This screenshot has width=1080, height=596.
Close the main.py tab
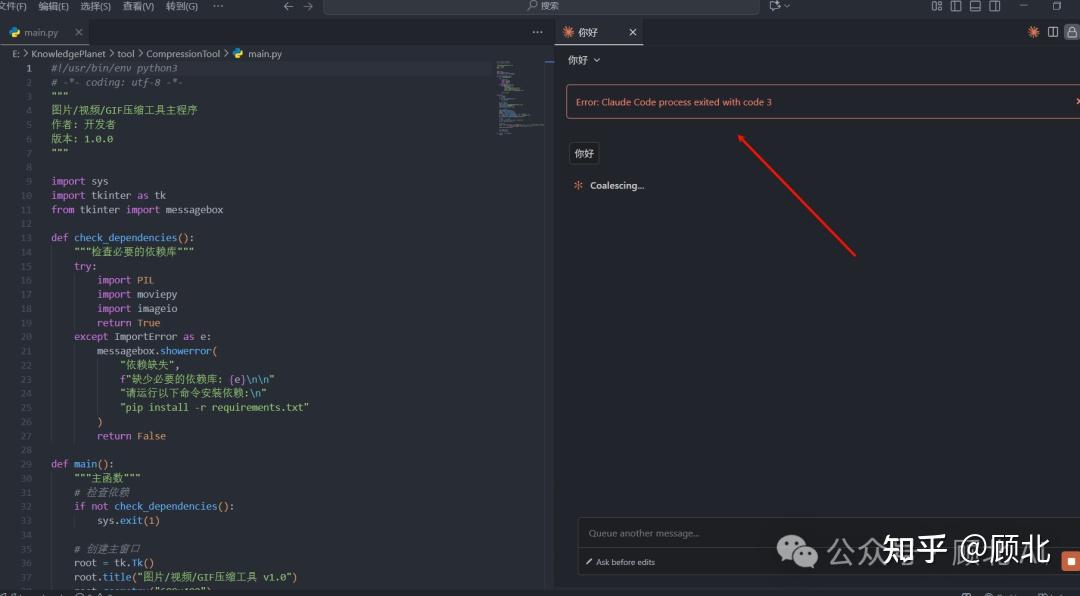tap(79, 32)
